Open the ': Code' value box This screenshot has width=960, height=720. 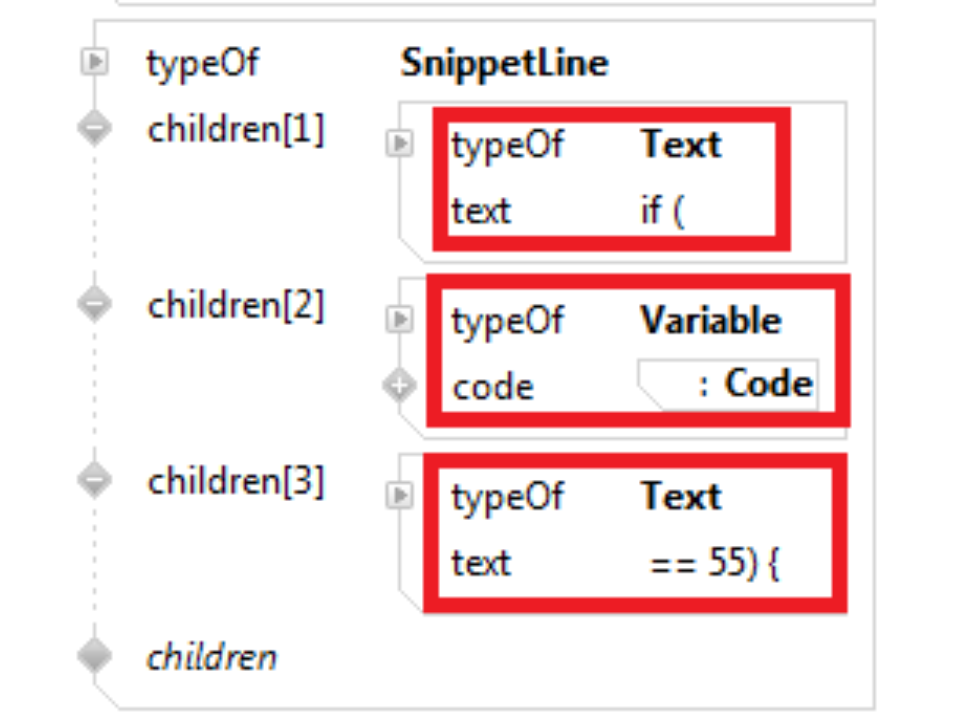[x=728, y=384]
